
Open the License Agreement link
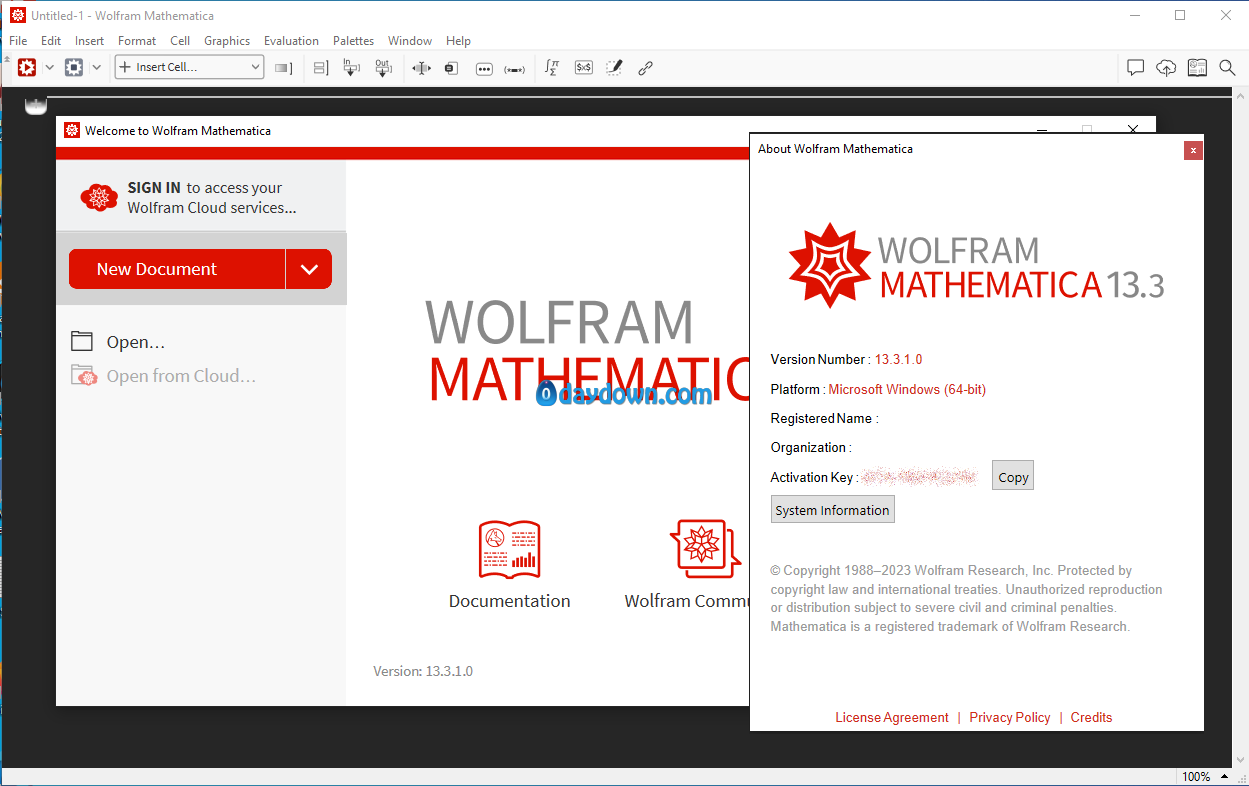(892, 717)
